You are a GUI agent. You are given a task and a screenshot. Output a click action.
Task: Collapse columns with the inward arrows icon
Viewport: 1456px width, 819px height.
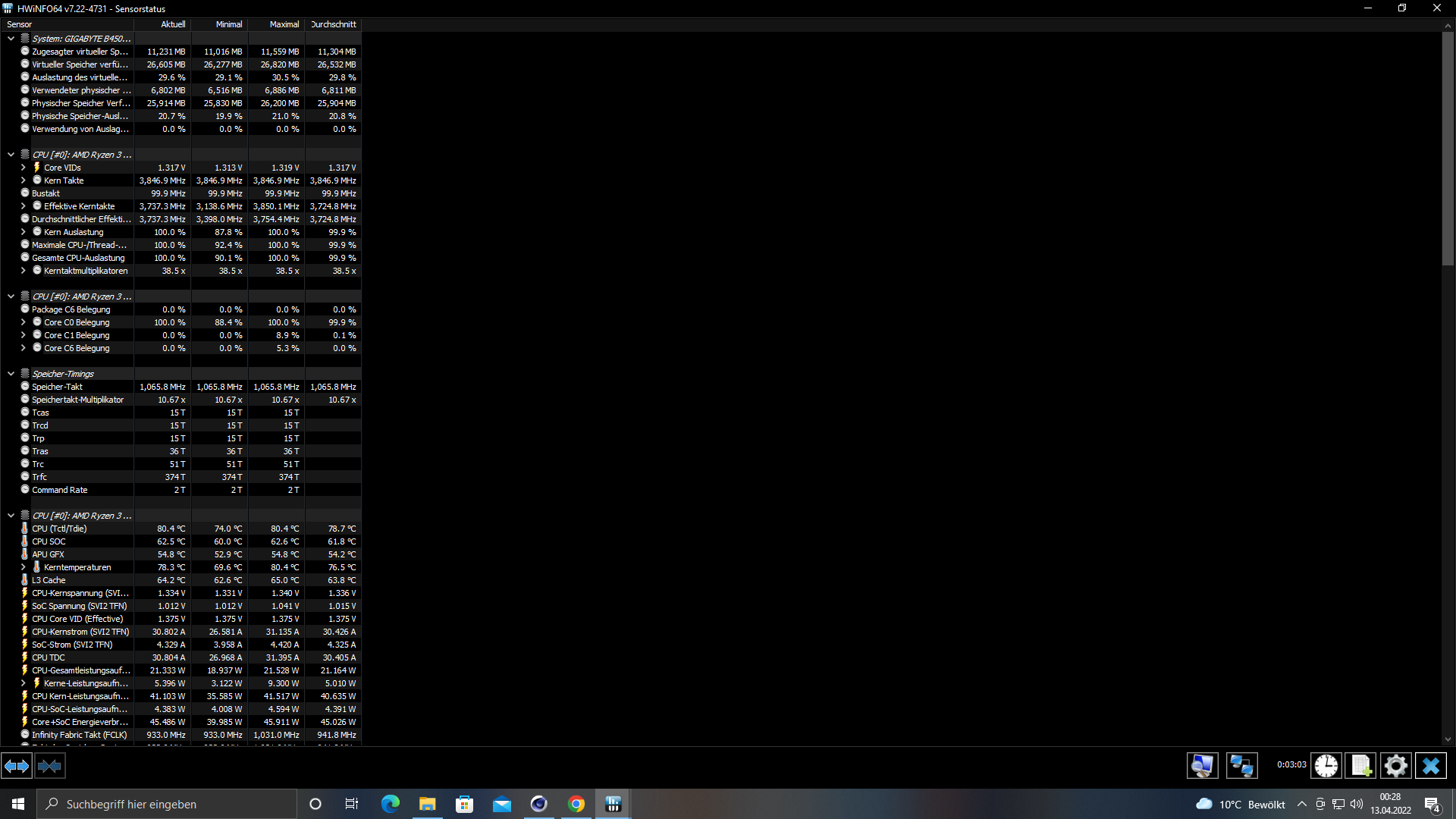[x=49, y=766]
